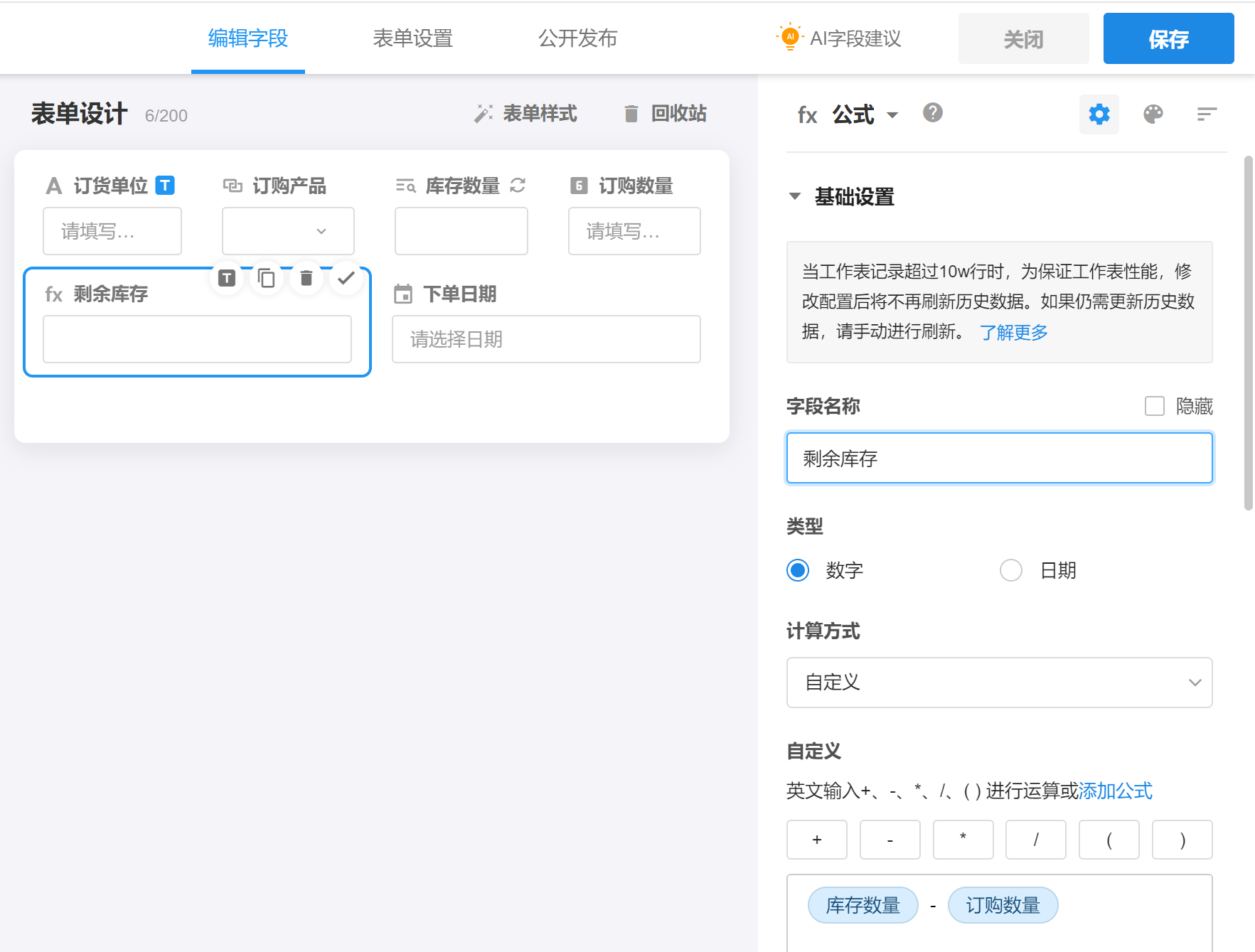The height and width of the screenshot is (952, 1255).
Task: Open the 计算方式 dropdown showing 自定义
Action: (x=999, y=683)
